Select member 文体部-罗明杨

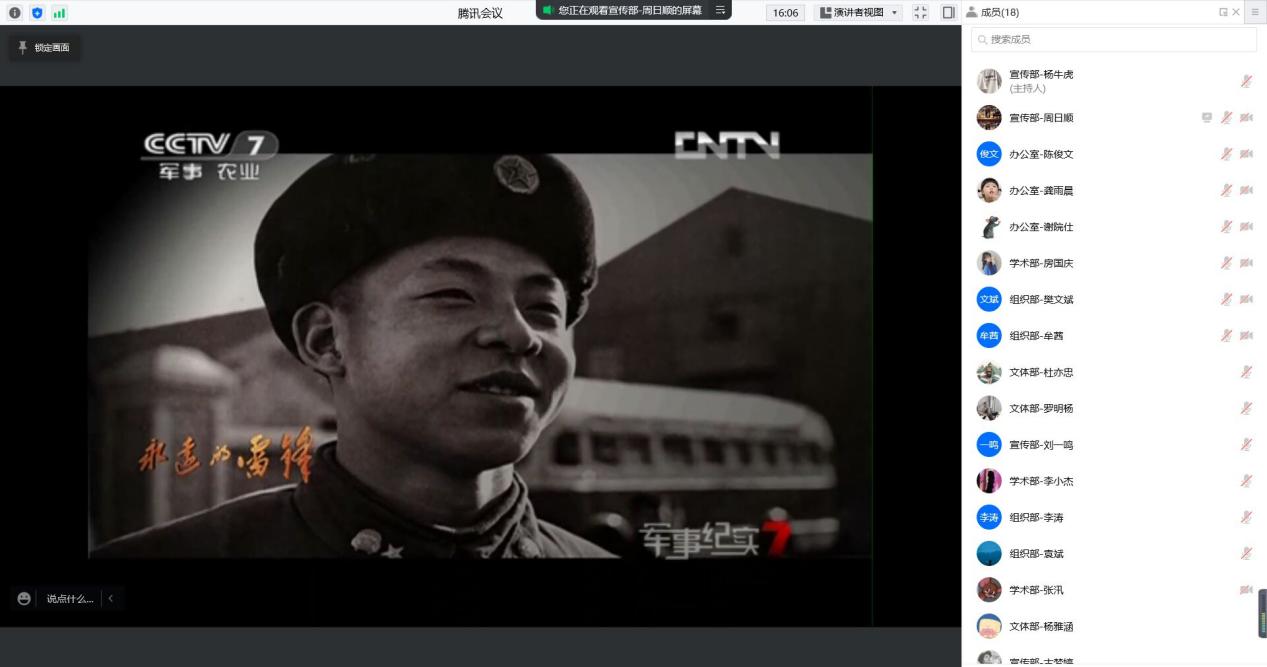pyautogui.click(x=1114, y=408)
